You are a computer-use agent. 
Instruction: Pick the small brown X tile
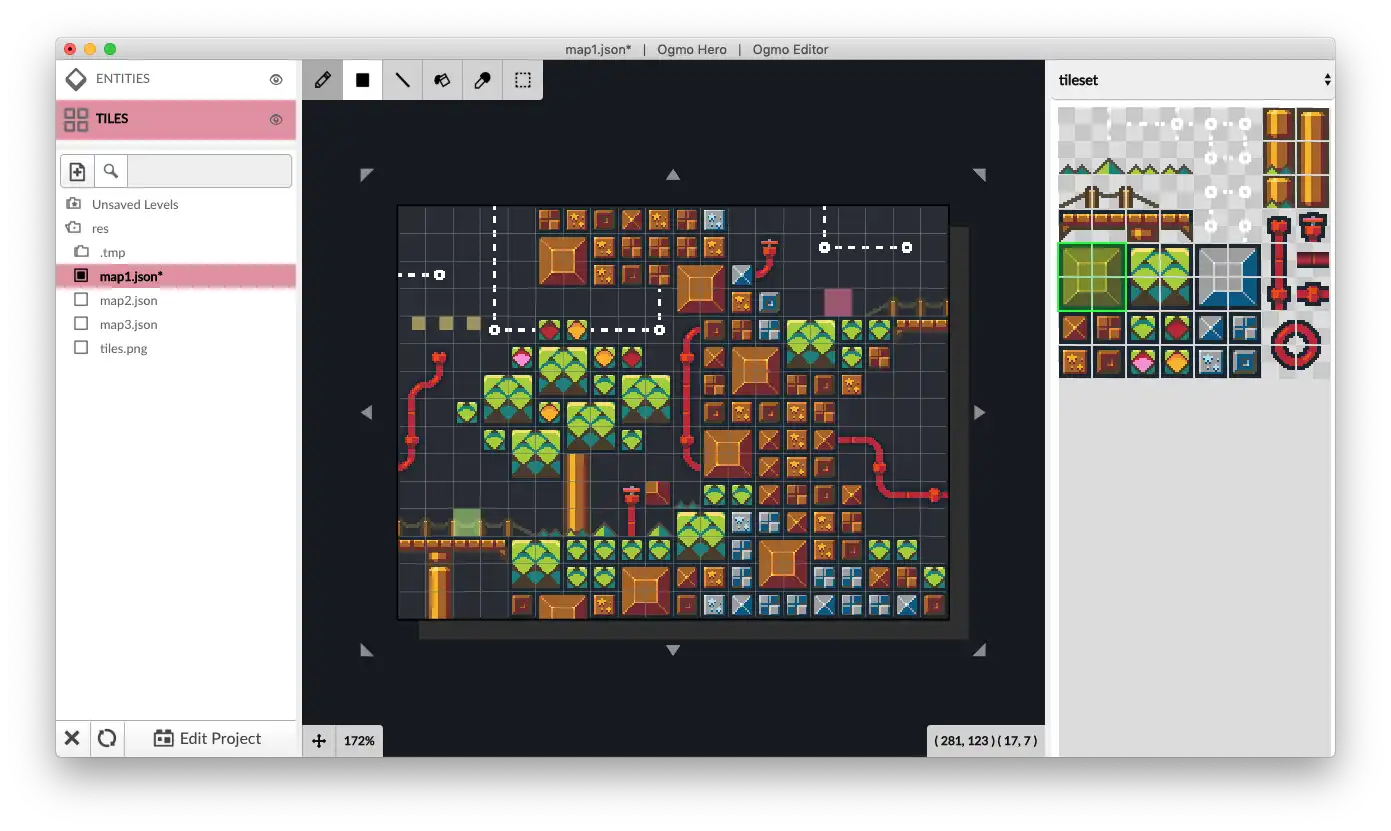[x=1076, y=328]
